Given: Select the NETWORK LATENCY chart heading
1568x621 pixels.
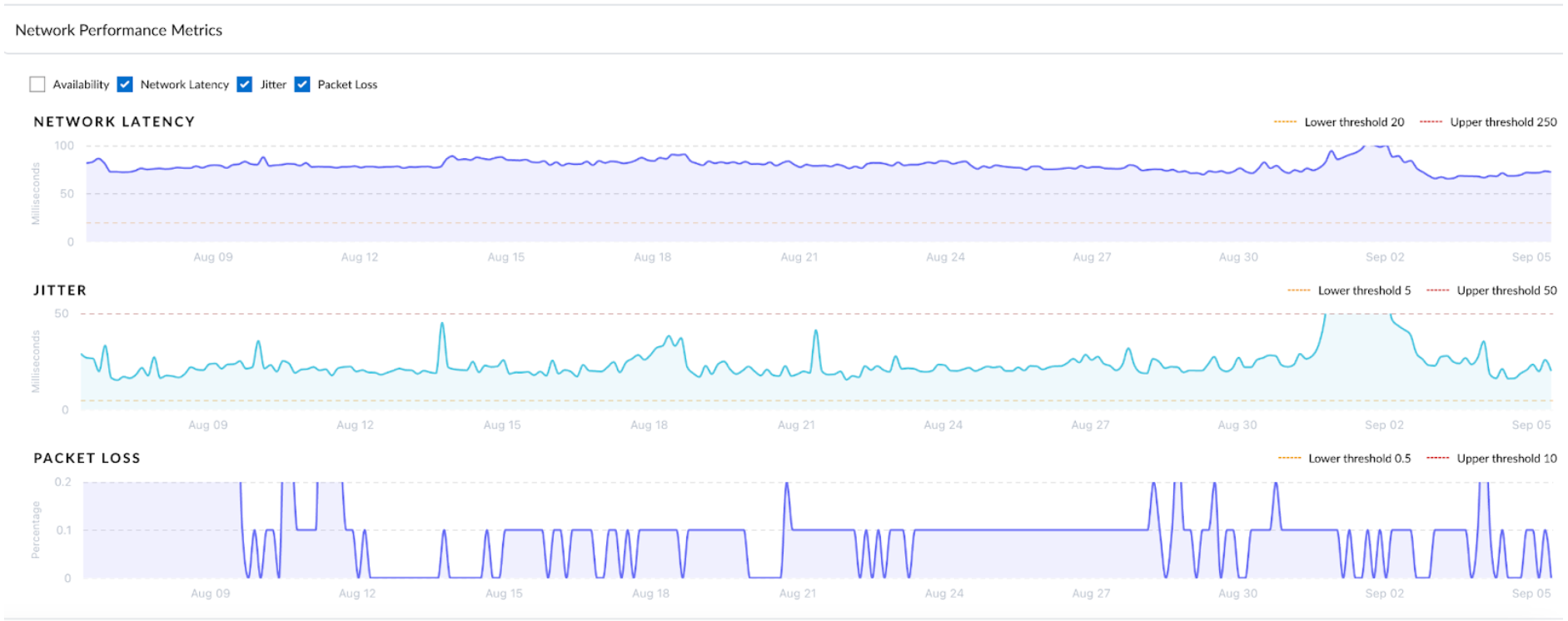Looking at the screenshot, I should 114,122.
